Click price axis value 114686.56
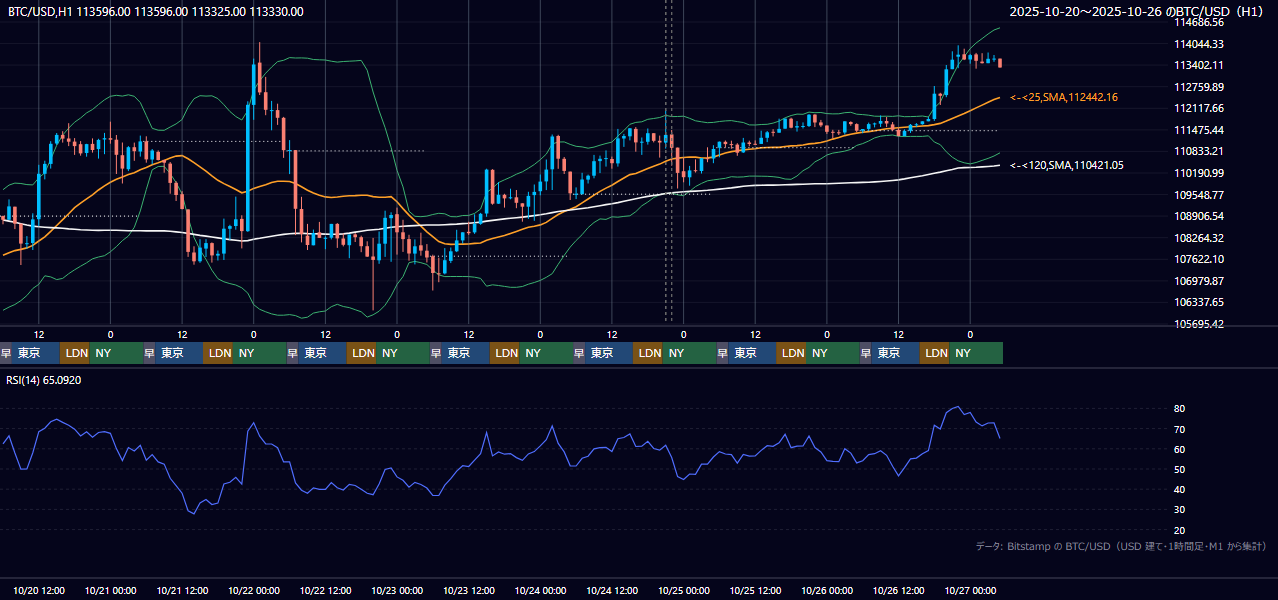Screen dimensions: 1278x600 tap(1199, 22)
